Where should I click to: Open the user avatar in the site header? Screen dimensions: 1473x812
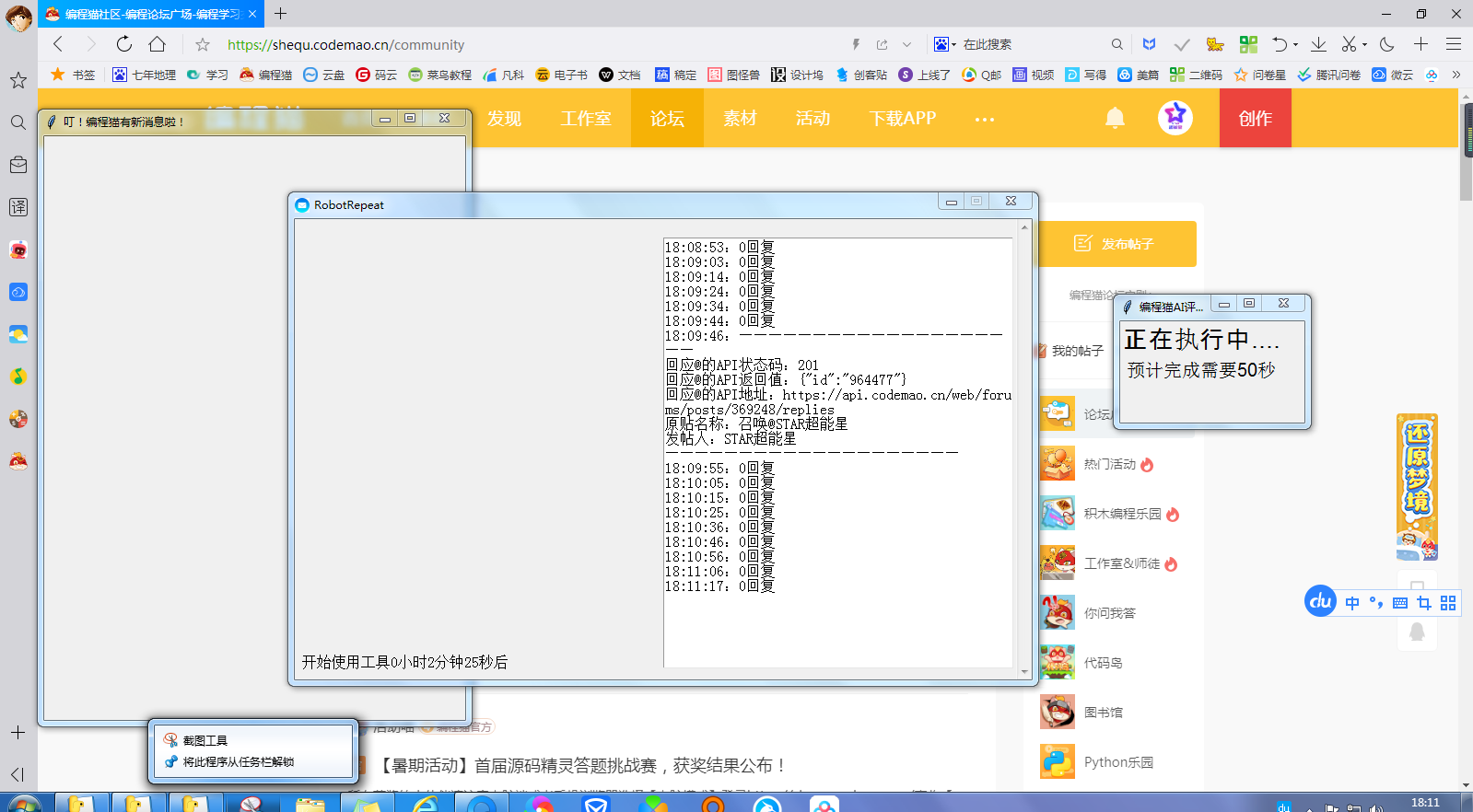(1175, 117)
